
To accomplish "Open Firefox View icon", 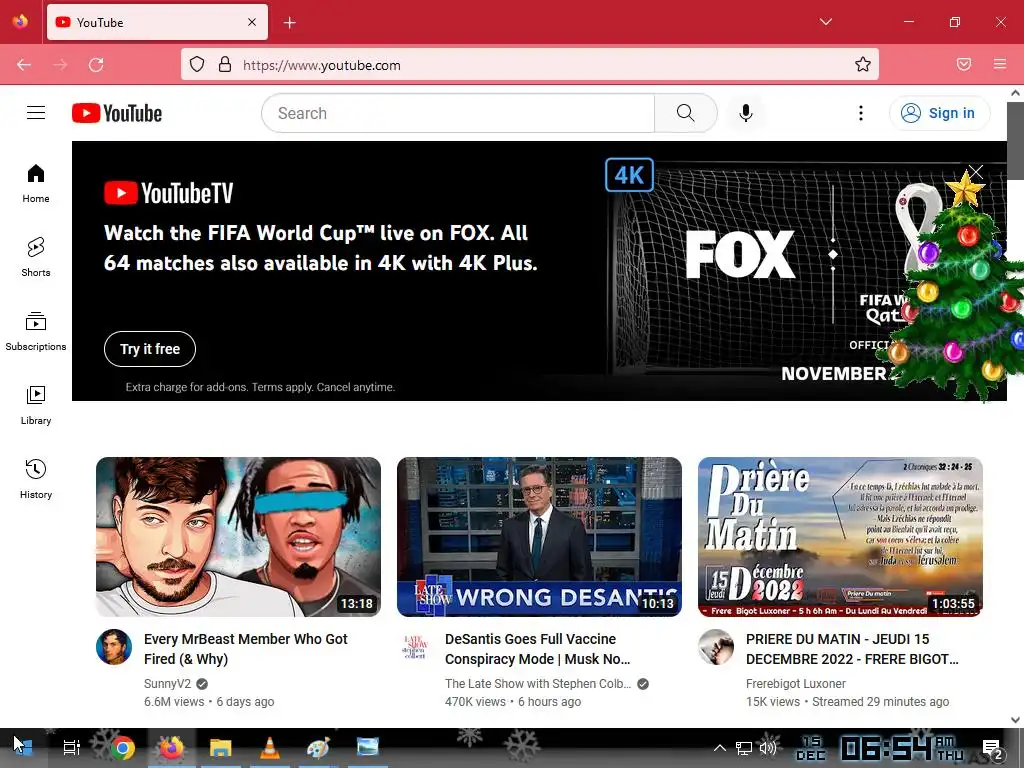I will [20, 22].
